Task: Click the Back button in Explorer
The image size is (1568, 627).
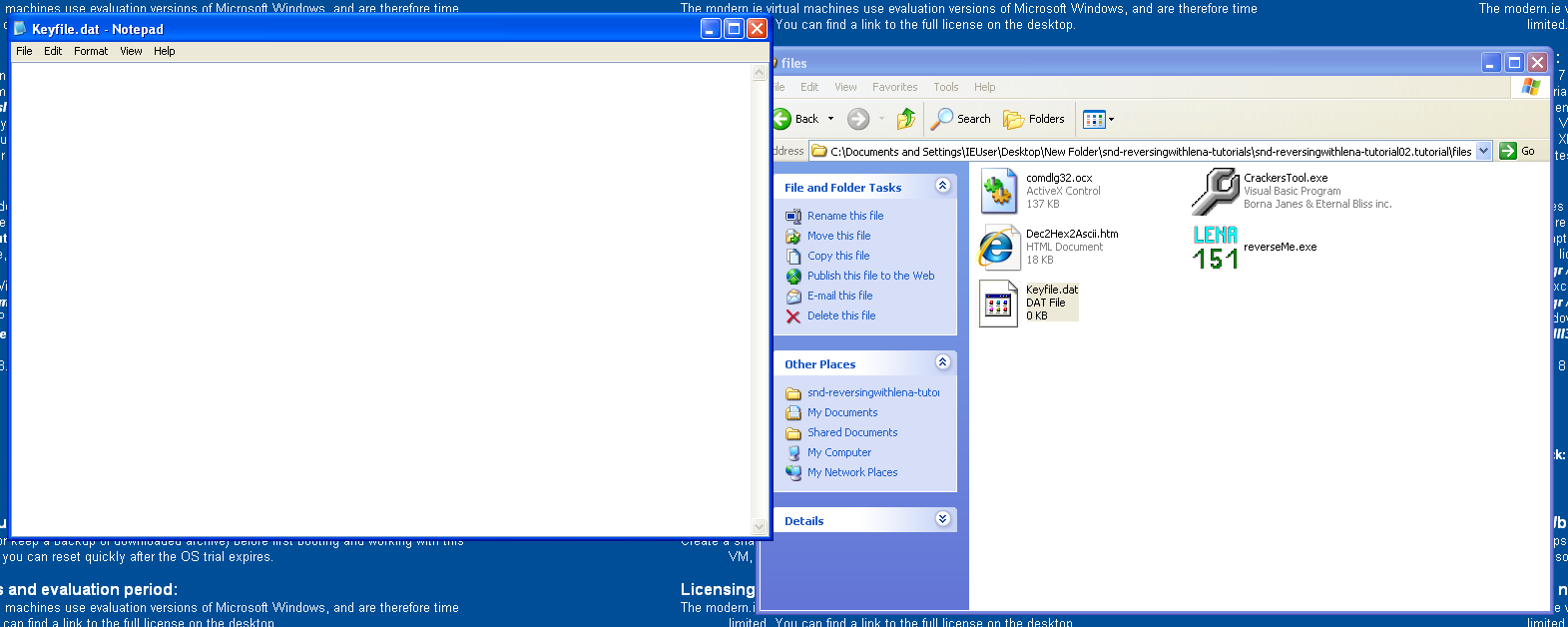Action: pos(796,119)
